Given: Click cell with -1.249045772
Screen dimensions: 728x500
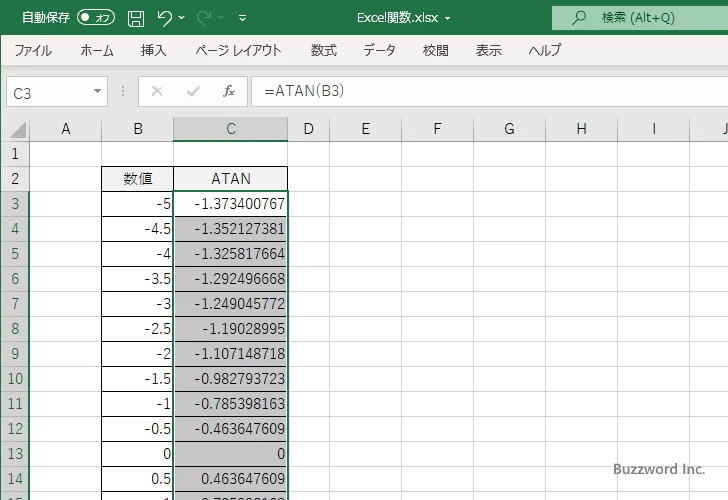Looking at the screenshot, I should pyautogui.click(x=231, y=304).
